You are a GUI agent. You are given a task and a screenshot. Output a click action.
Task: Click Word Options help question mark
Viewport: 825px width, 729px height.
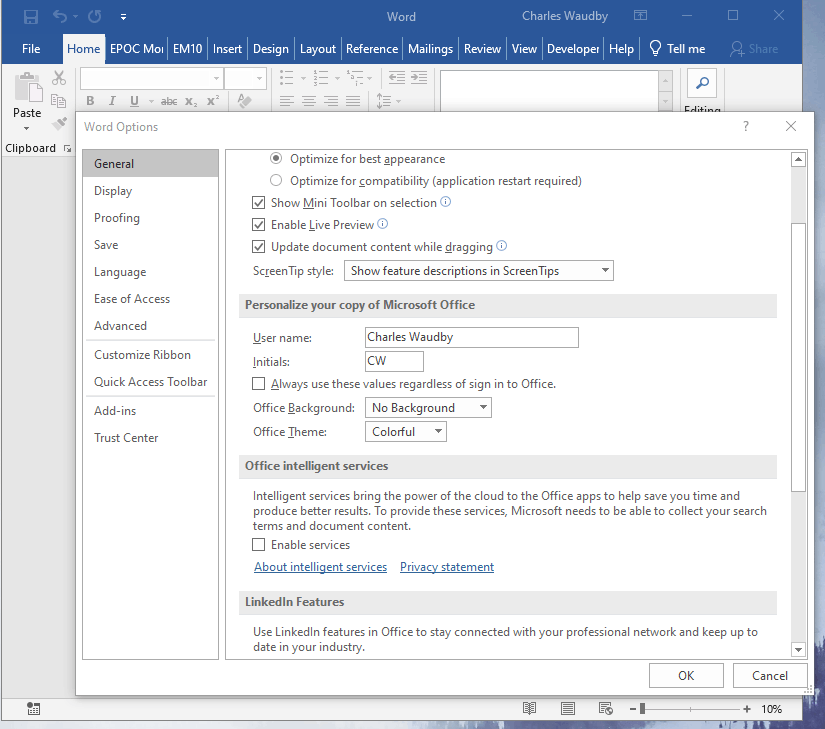pos(746,126)
